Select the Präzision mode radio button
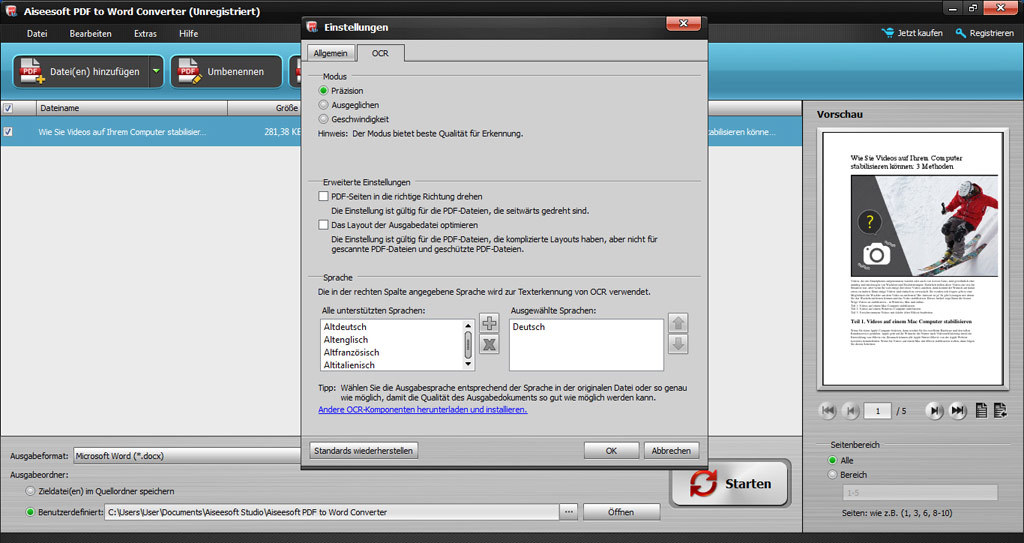Image resolution: width=1024 pixels, height=543 pixels. pyautogui.click(x=323, y=90)
